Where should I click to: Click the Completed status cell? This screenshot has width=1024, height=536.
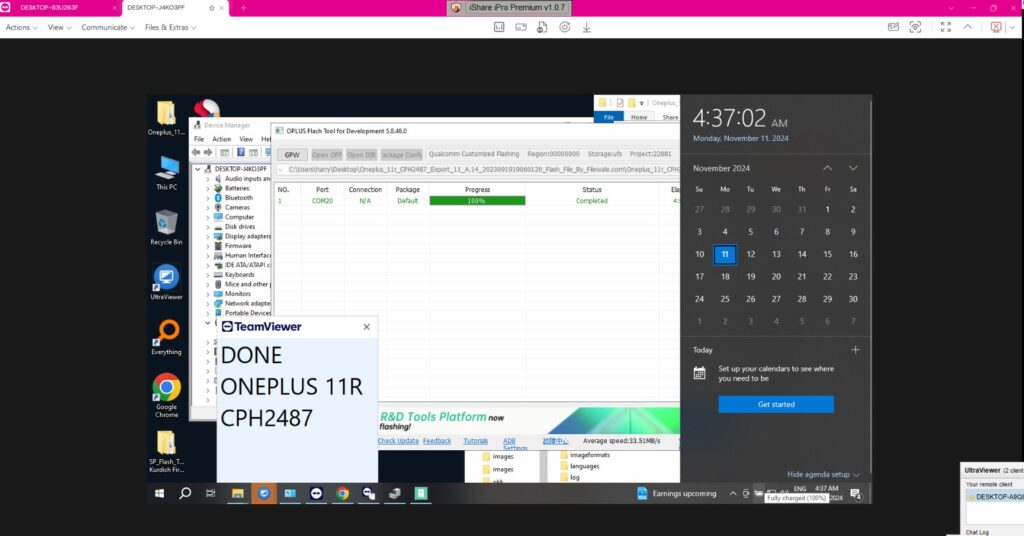click(x=592, y=201)
